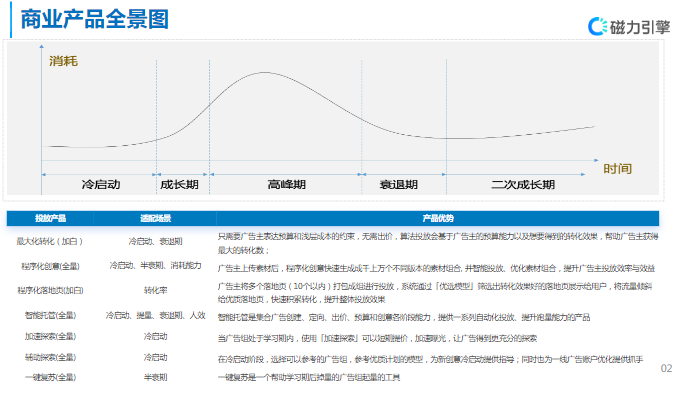Screen dimensions: 676x393
Task: Select the 成长期 phase label
Action: pos(179,185)
